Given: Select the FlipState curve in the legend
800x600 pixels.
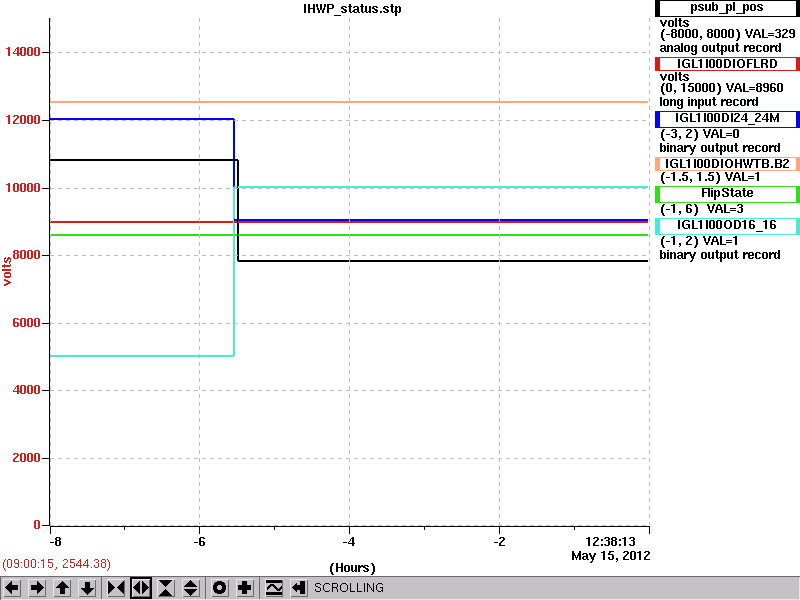Looking at the screenshot, I should pyautogui.click(x=727, y=193).
